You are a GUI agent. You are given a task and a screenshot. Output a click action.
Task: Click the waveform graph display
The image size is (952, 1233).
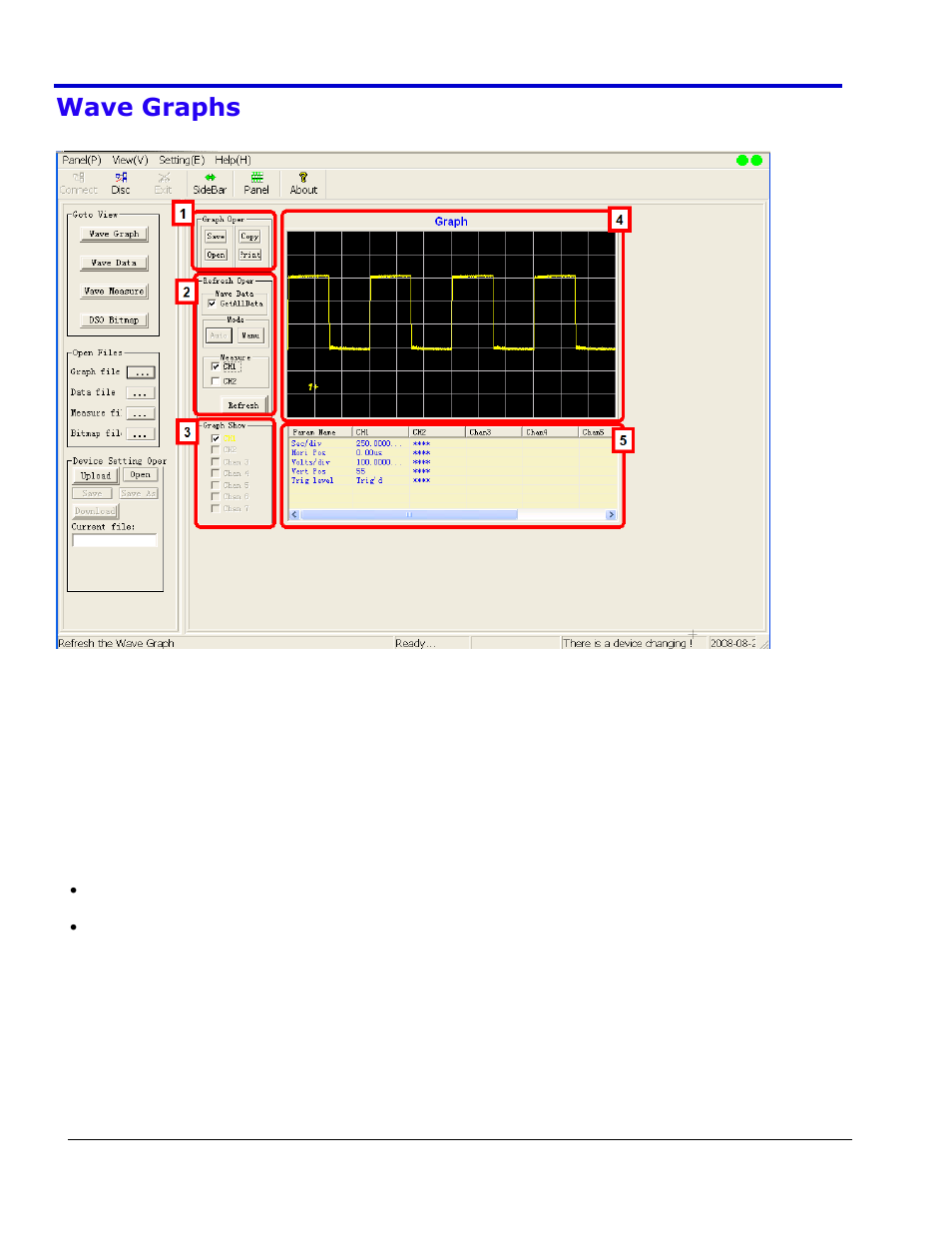(x=451, y=325)
